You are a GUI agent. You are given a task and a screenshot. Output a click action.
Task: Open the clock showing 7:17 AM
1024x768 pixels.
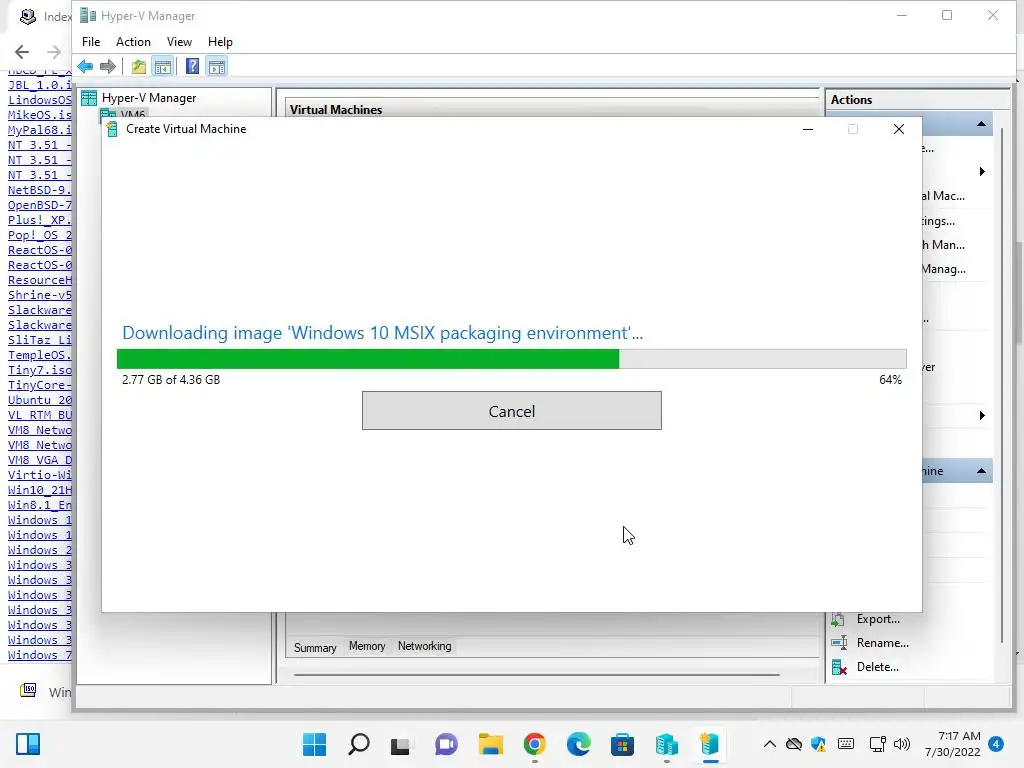(x=953, y=744)
